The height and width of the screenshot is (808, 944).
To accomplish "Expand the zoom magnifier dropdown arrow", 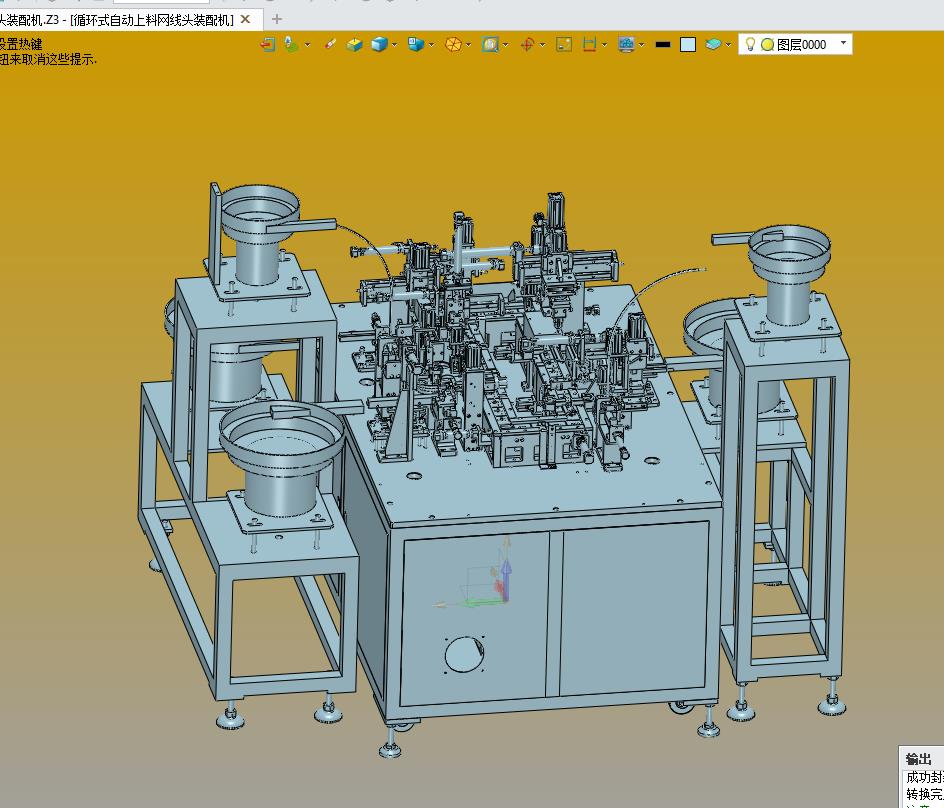I will 506,45.
